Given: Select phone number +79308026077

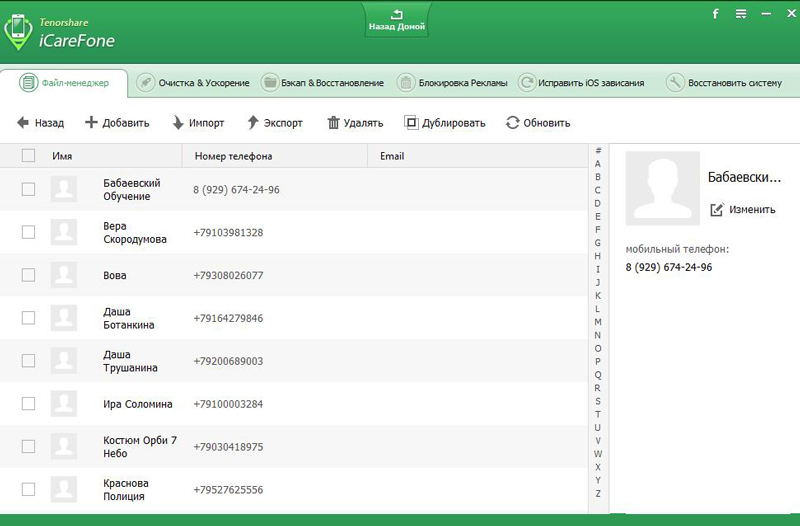Looking at the screenshot, I should (228, 275).
